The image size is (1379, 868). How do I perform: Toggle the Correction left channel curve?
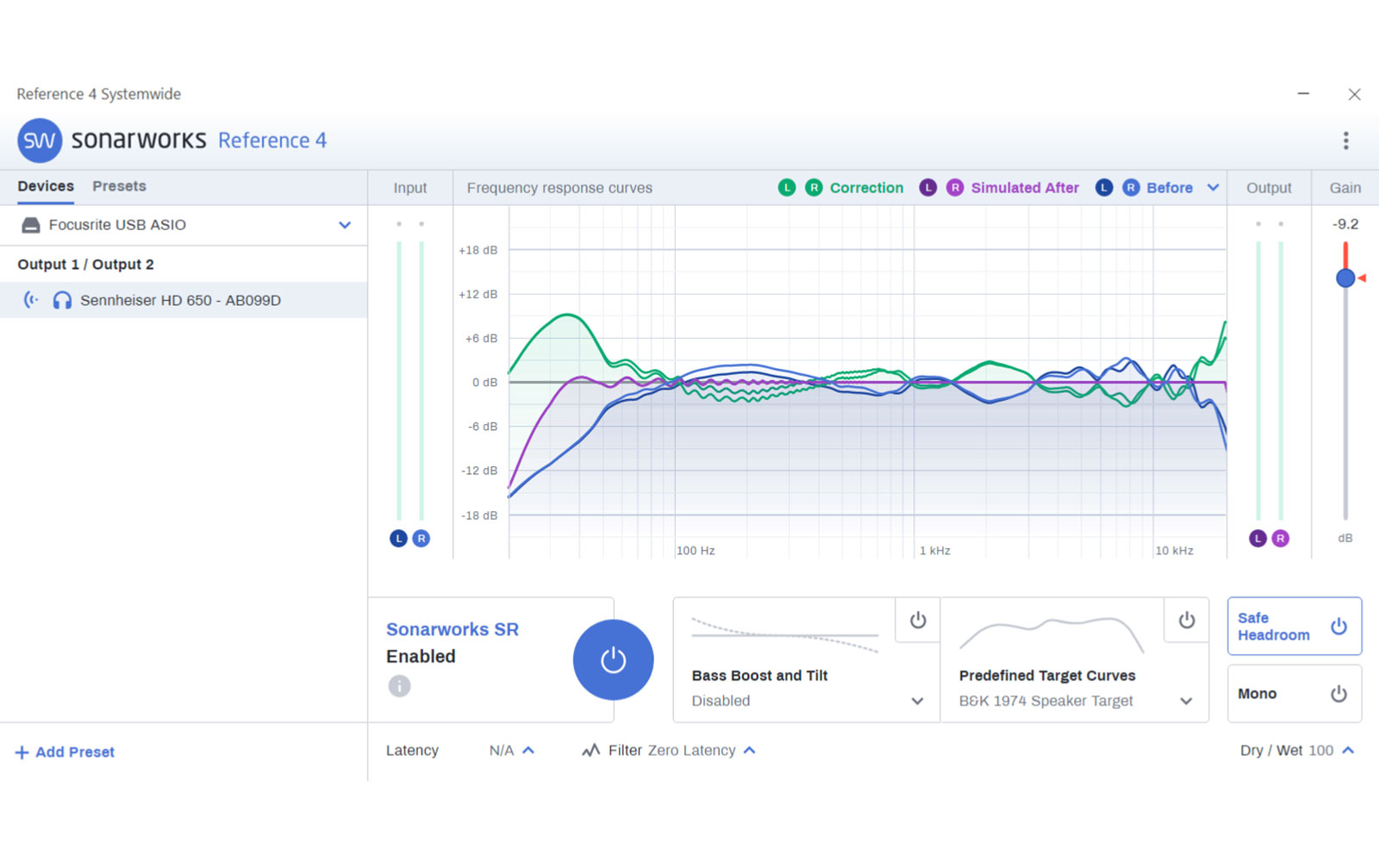[x=786, y=187]
